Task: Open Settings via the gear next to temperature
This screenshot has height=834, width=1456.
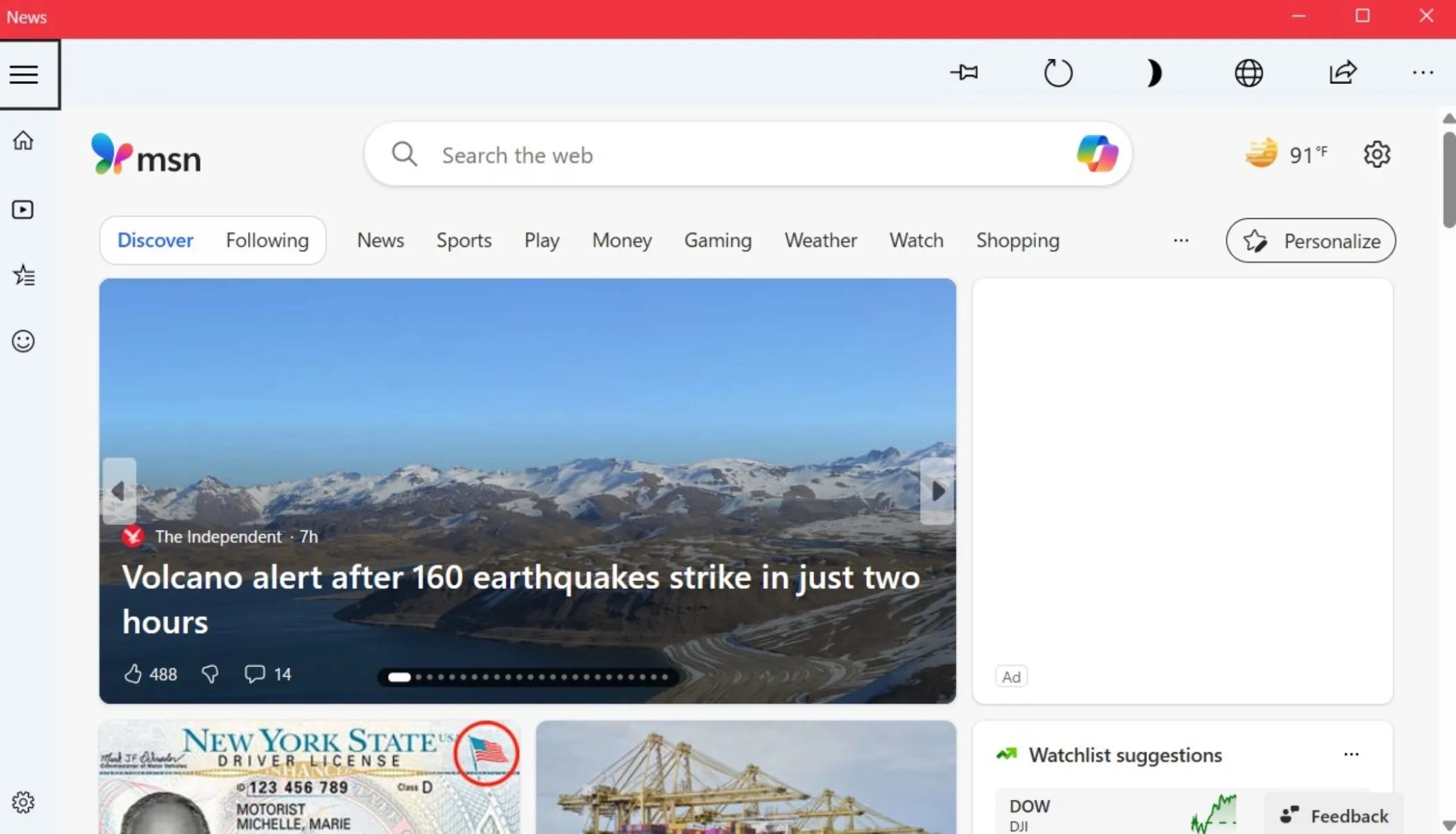Action: 1377,154
